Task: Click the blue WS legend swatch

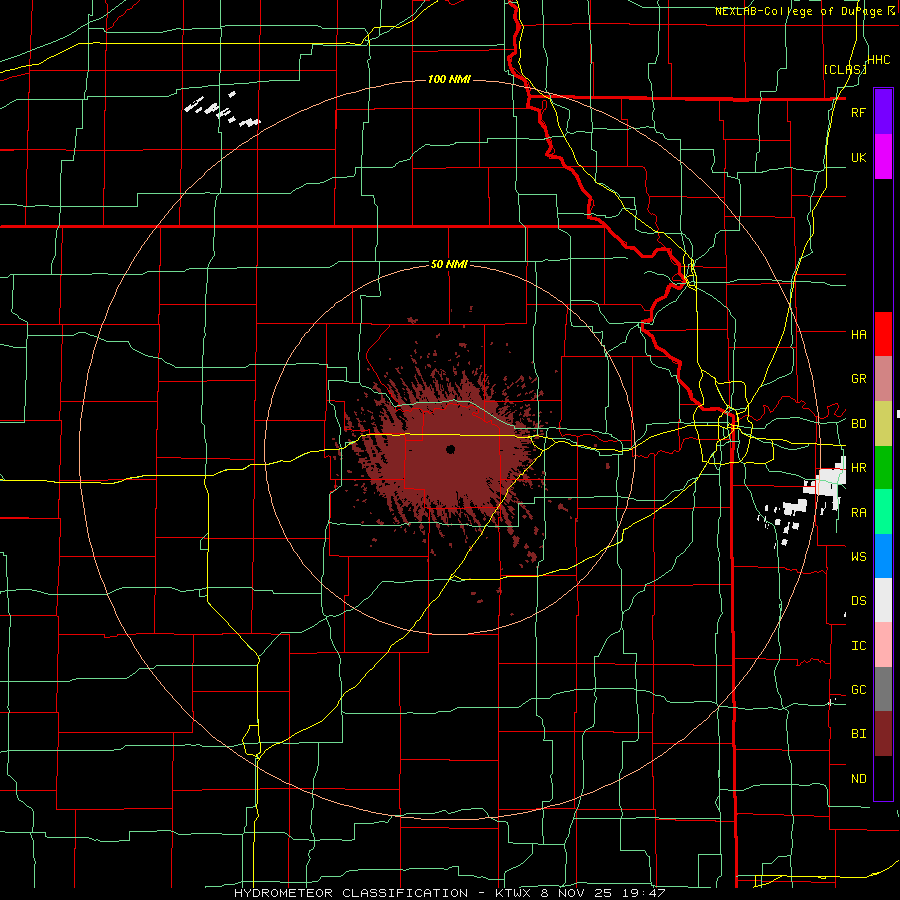Action: [883, 556]
